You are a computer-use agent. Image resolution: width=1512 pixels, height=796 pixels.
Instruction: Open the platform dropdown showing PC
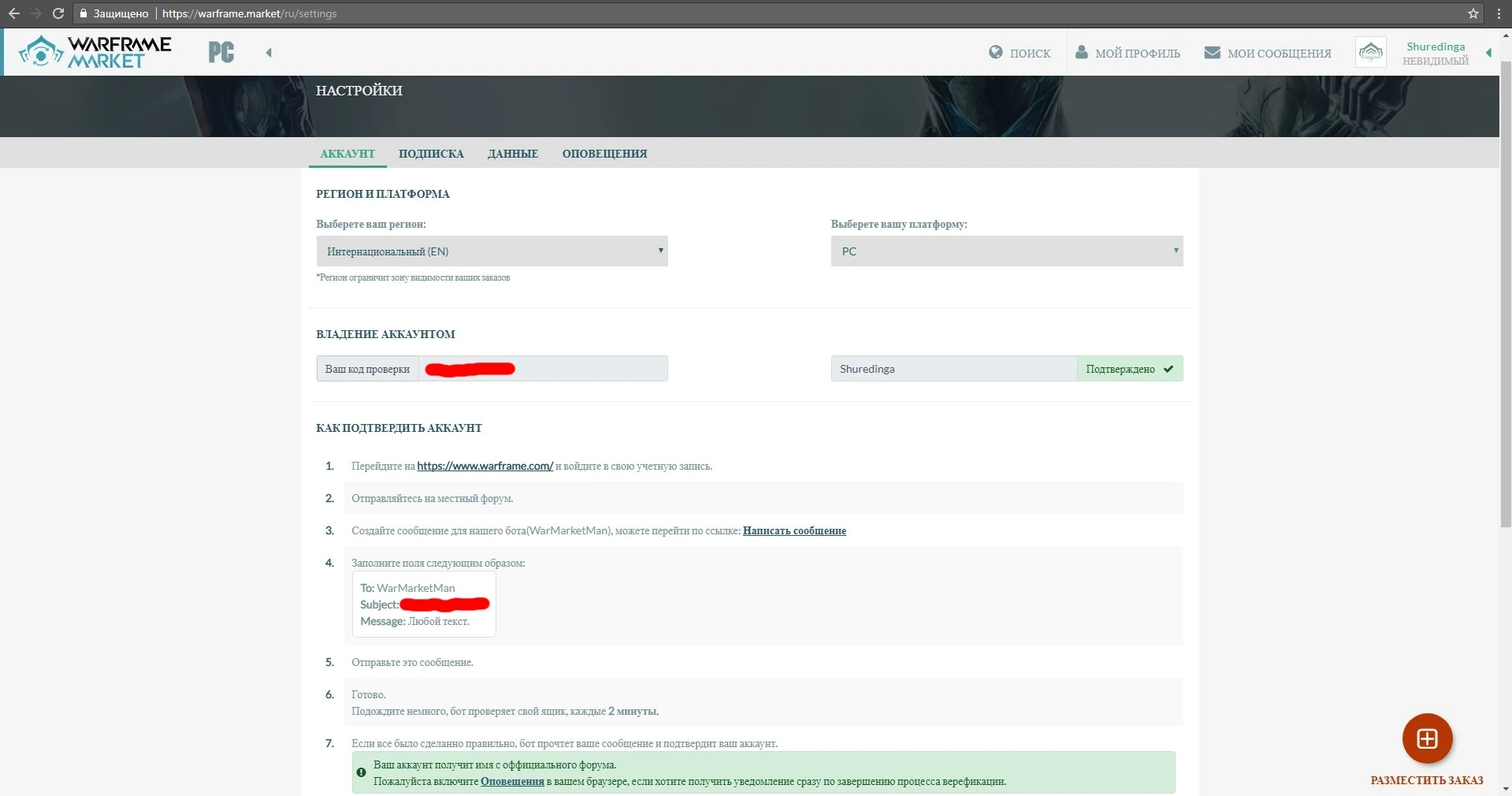point(1007,251)
